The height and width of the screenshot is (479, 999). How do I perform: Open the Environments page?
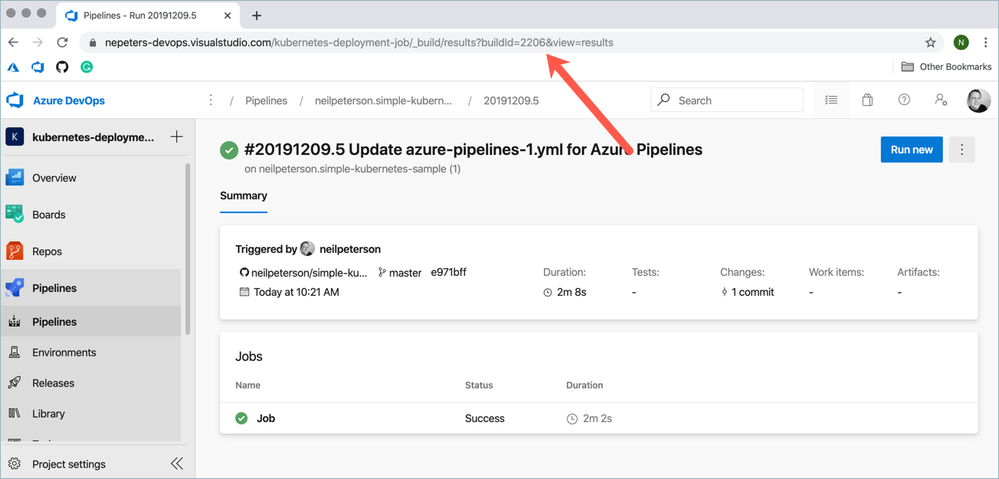(64, 352)
